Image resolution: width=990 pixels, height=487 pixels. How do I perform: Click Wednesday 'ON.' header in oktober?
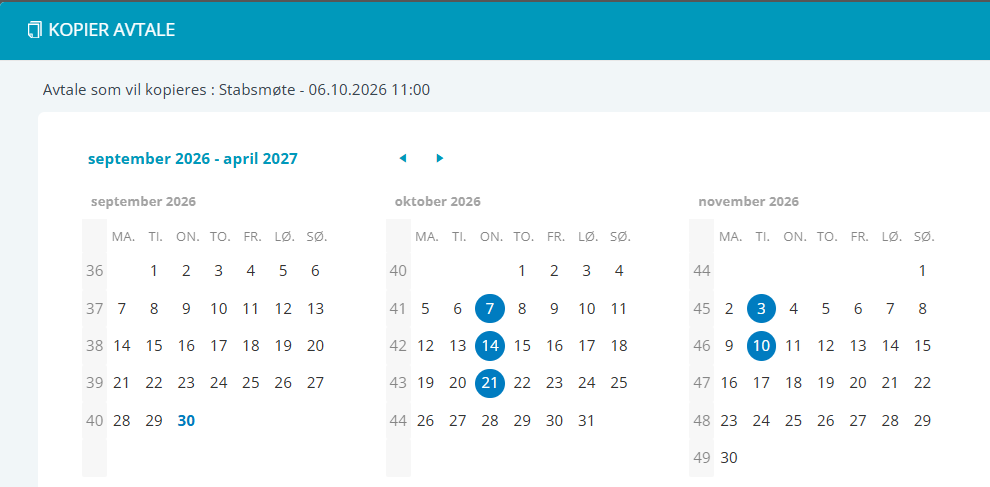coord(491,237)
